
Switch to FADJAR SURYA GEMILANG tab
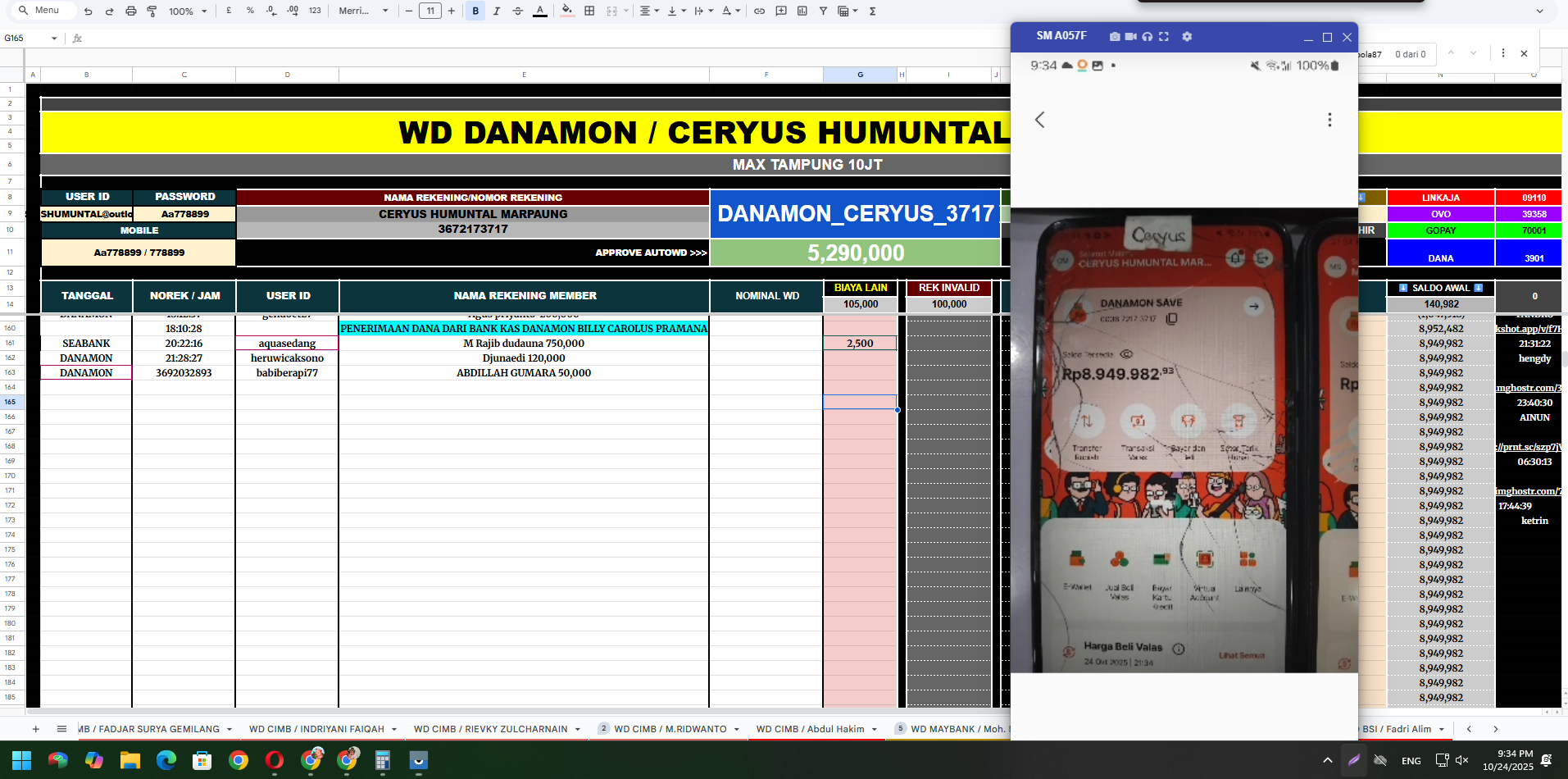click(x=149, y=729)
